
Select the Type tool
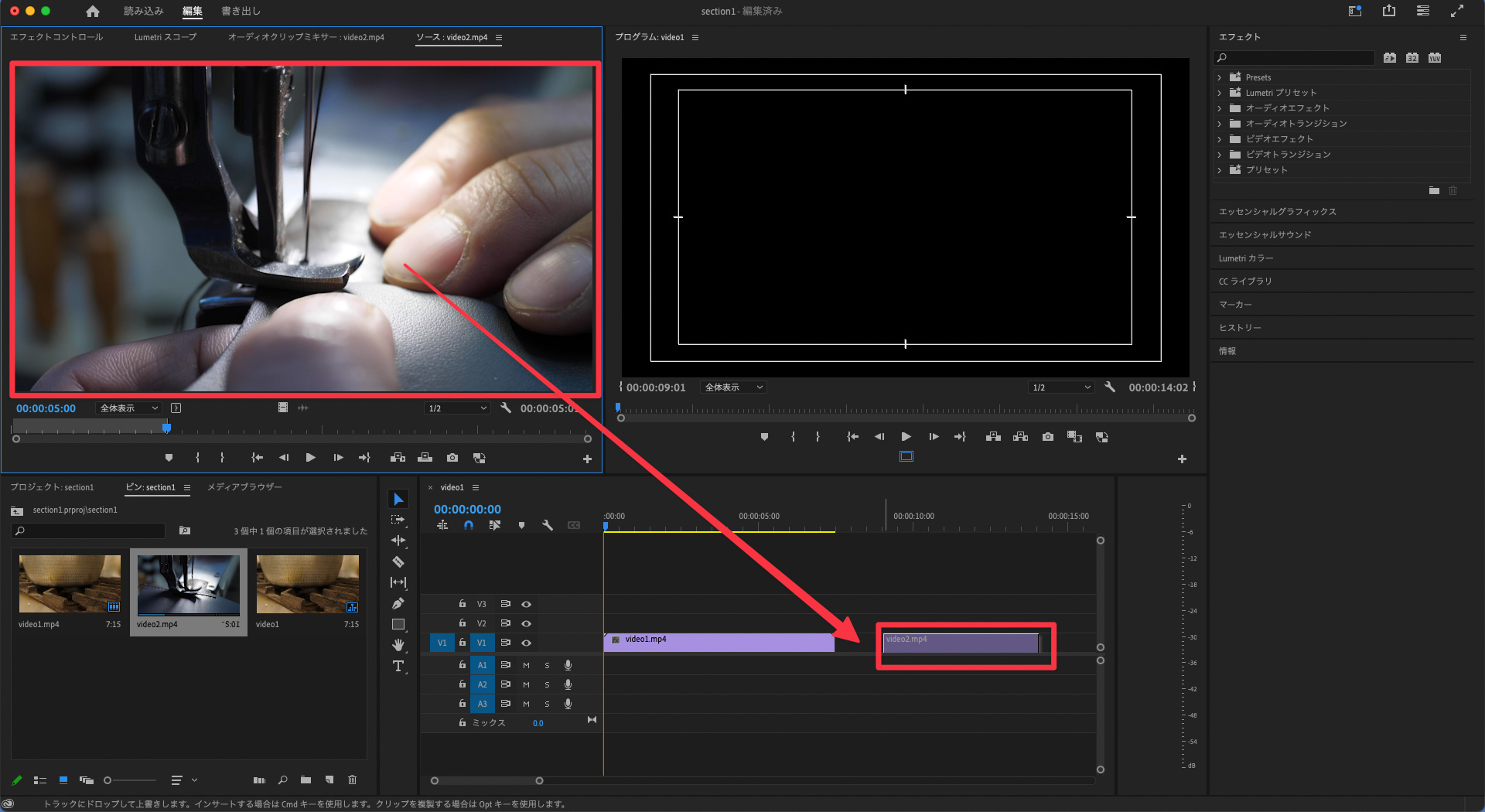(398, 666)
